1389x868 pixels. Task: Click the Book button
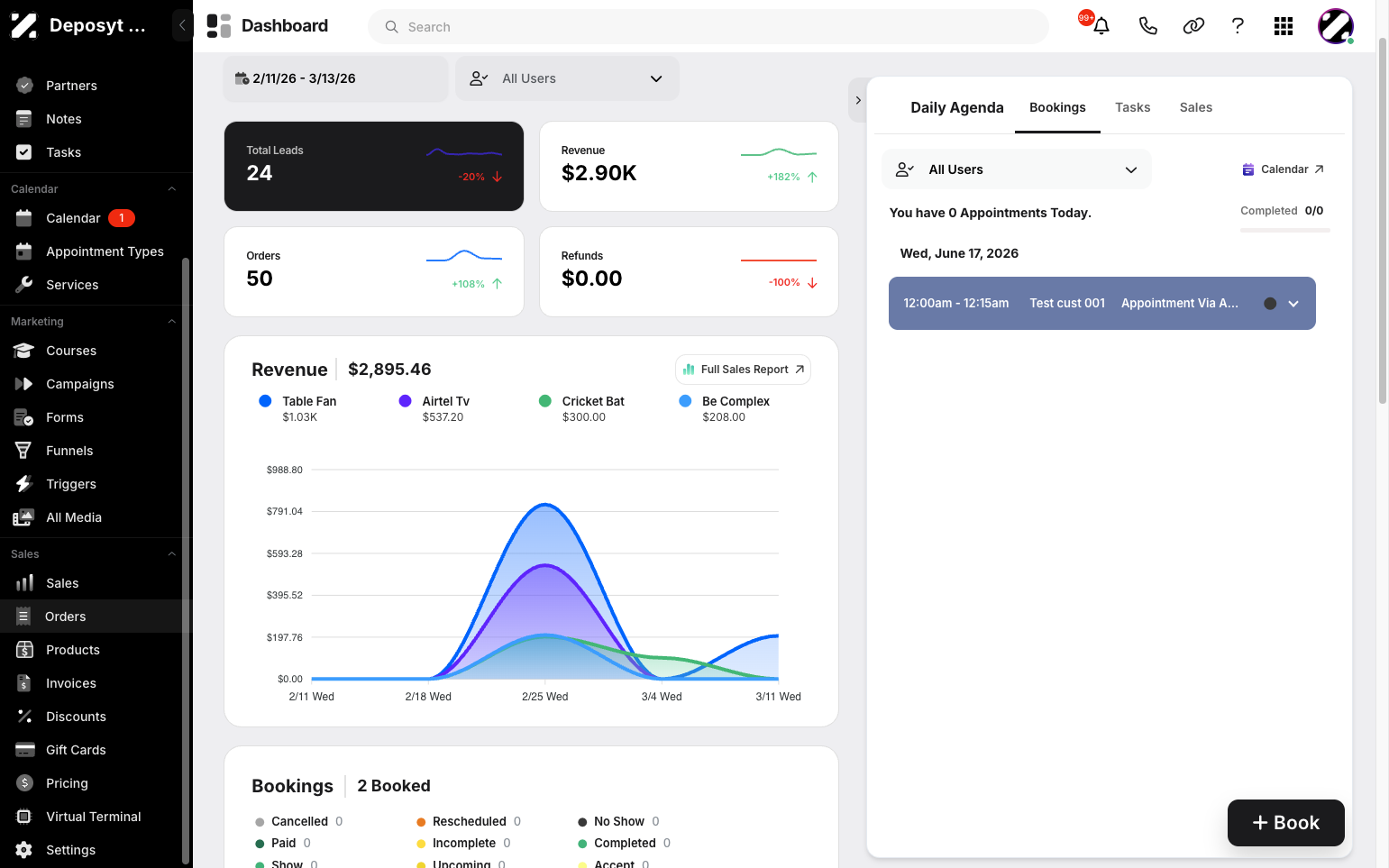click(x=1285, y=823)
